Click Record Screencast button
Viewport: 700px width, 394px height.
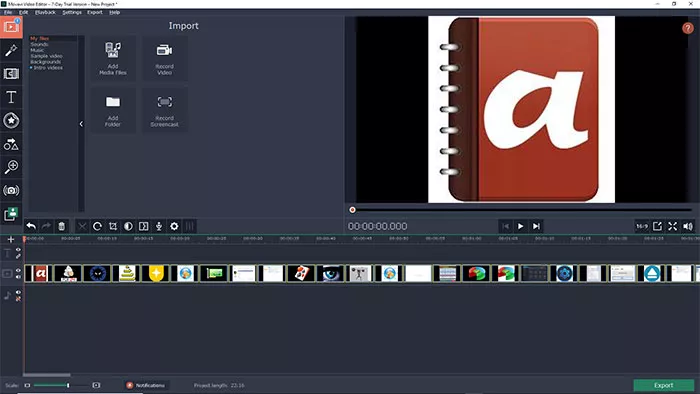pos(165,110)
